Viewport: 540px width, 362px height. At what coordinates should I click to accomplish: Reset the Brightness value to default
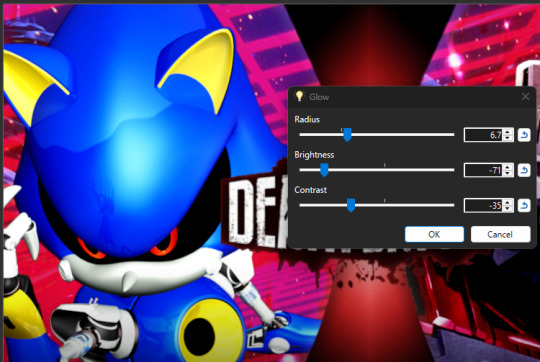tap(524, 170)
